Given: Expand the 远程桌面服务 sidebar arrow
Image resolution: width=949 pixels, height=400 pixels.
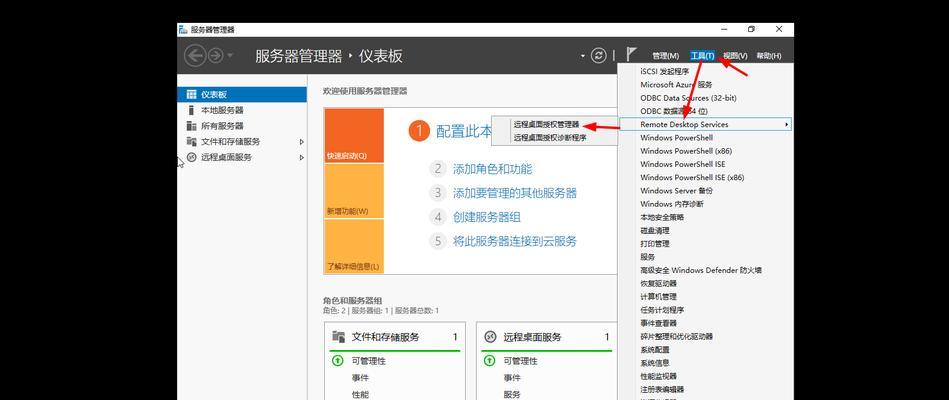Looking at the screenshot, I should tap(301, 157).
